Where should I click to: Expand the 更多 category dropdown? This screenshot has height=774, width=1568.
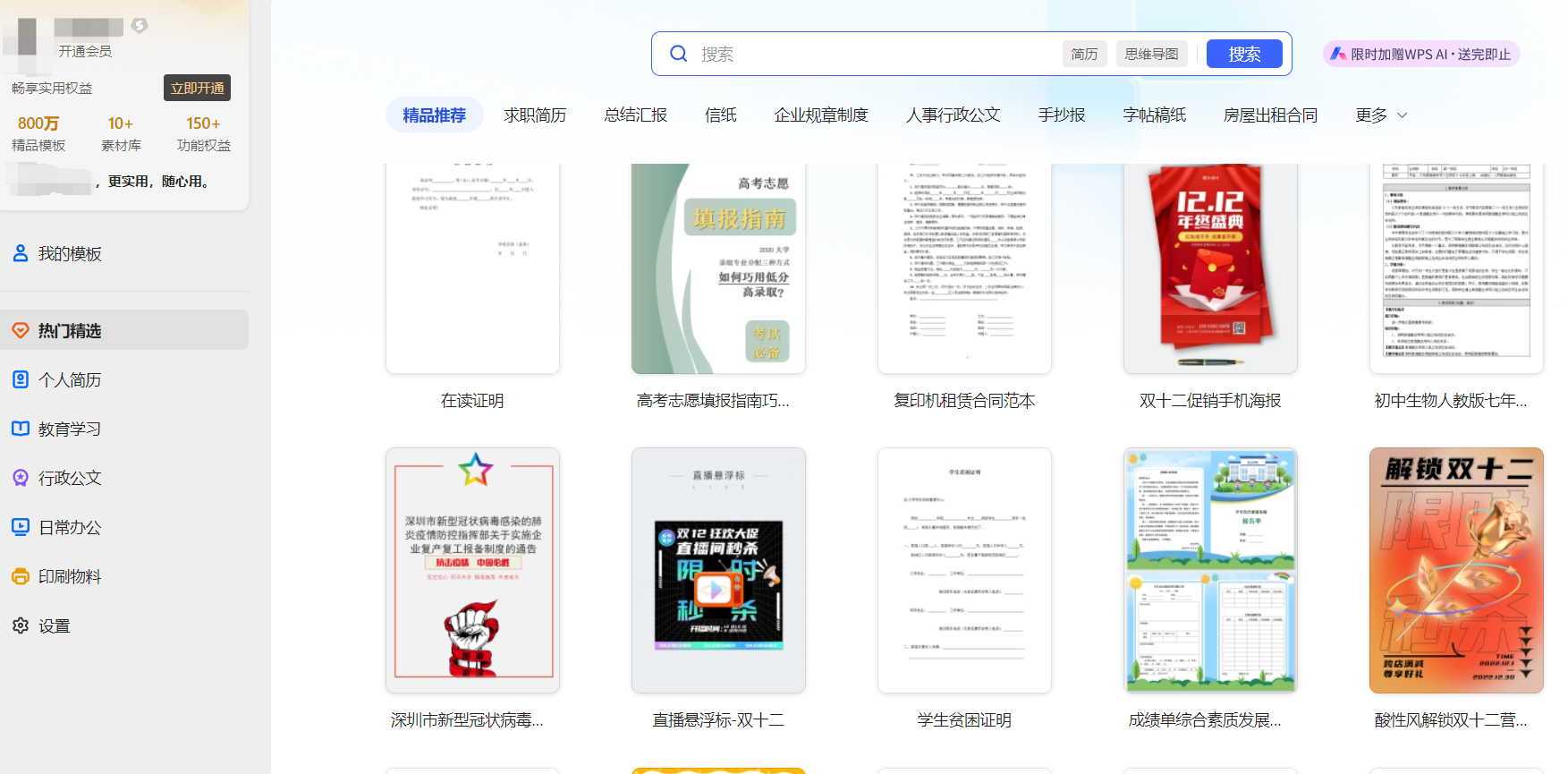coord(1382,115)
